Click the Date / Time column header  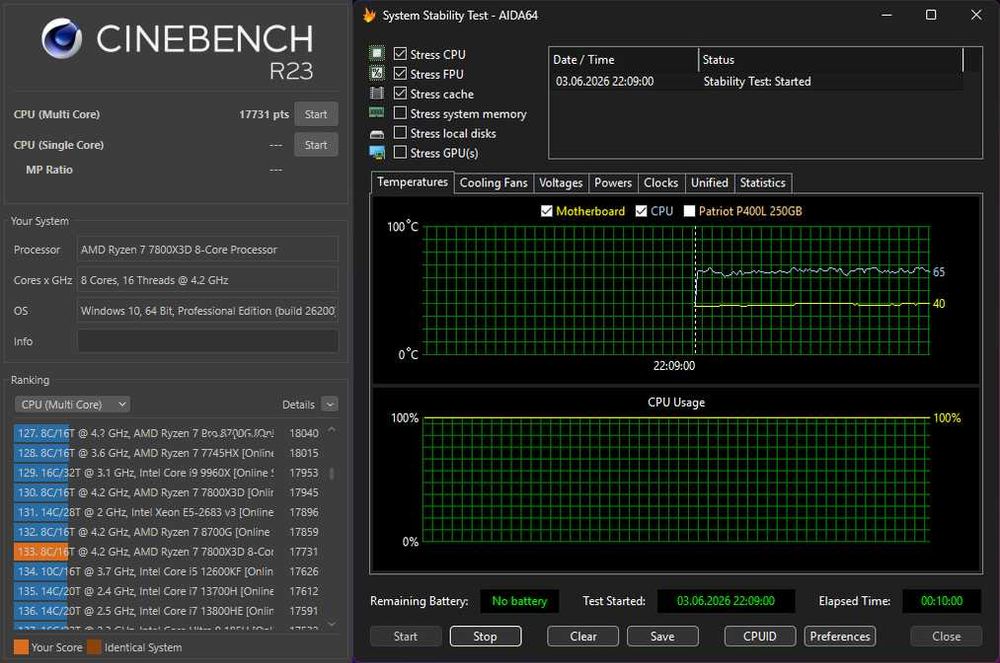pyautogui.click(x=624, y=59)
